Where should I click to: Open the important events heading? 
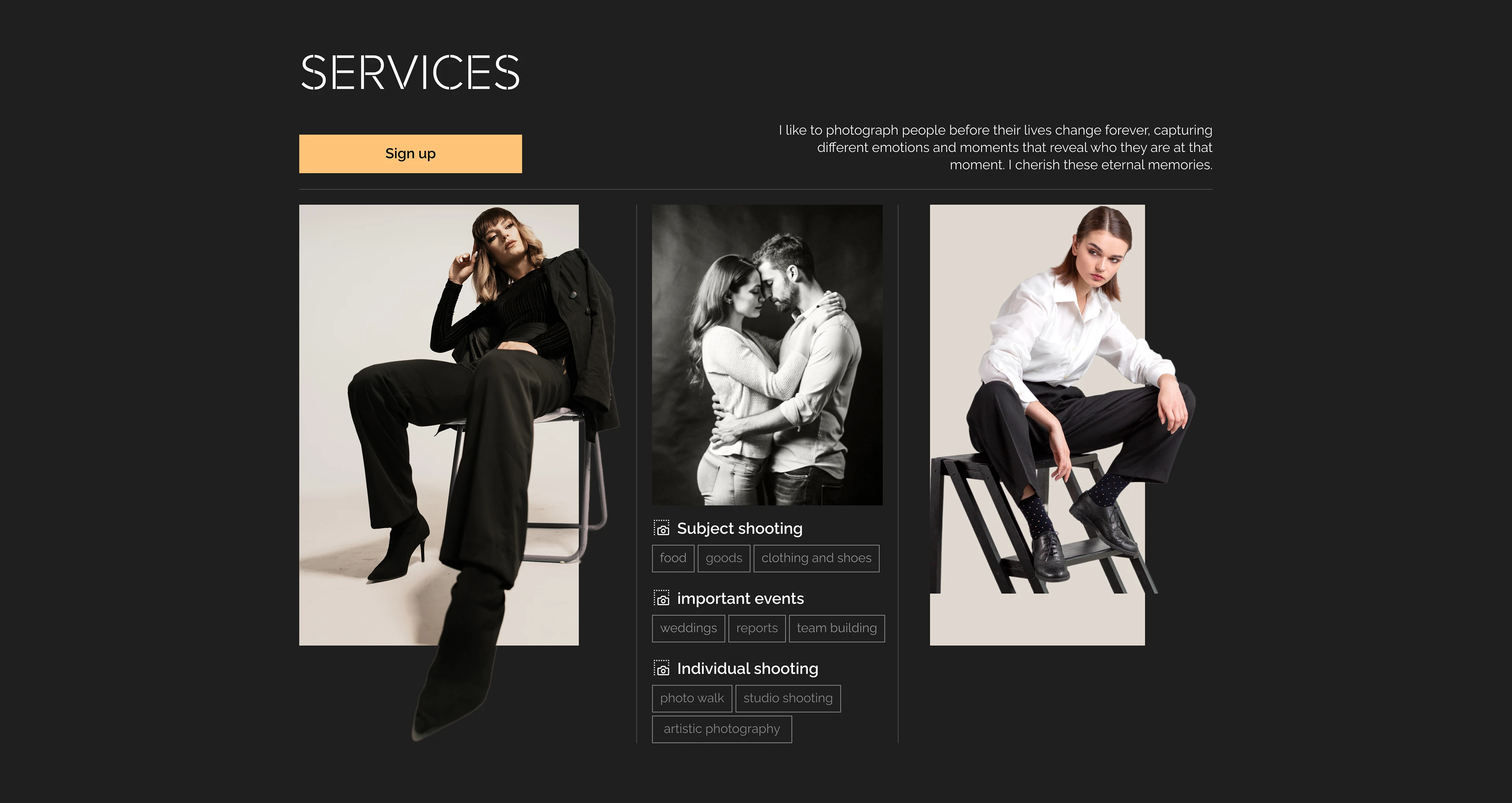pos(740,598)
